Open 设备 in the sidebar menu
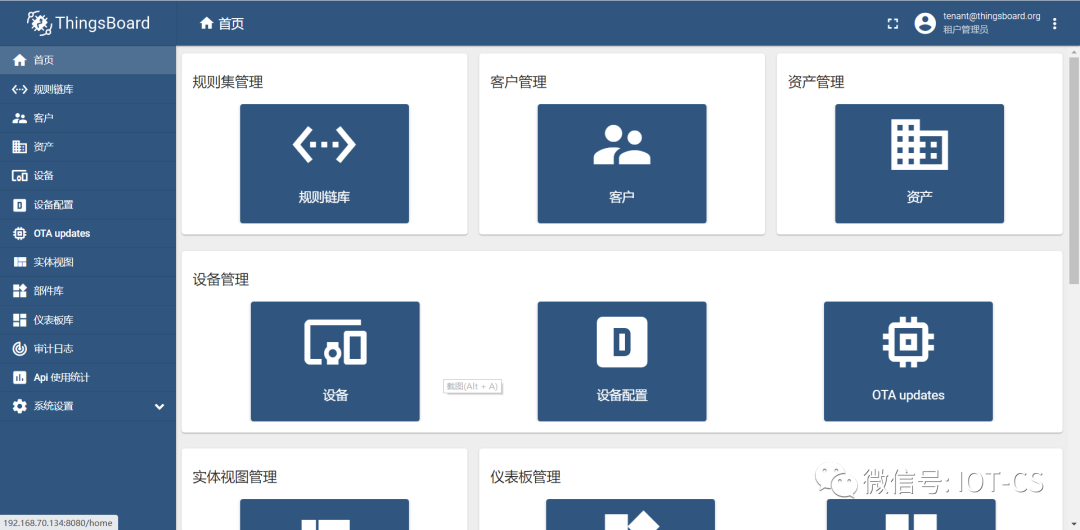 tap(88, 176)
